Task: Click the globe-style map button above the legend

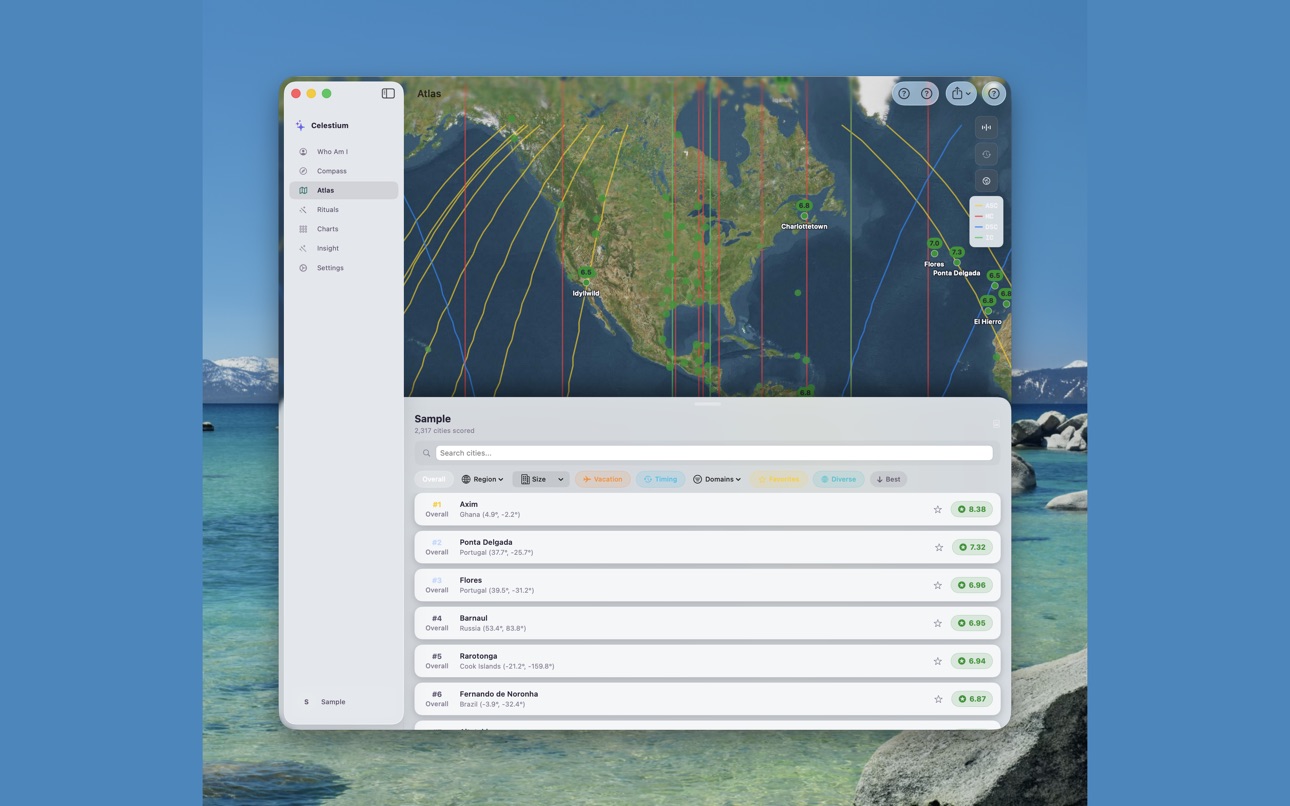Action: 986,181
